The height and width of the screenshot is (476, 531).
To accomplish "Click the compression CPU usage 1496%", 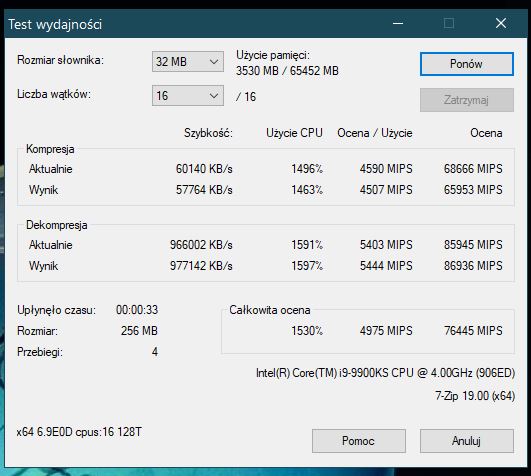I will (307, 169).
